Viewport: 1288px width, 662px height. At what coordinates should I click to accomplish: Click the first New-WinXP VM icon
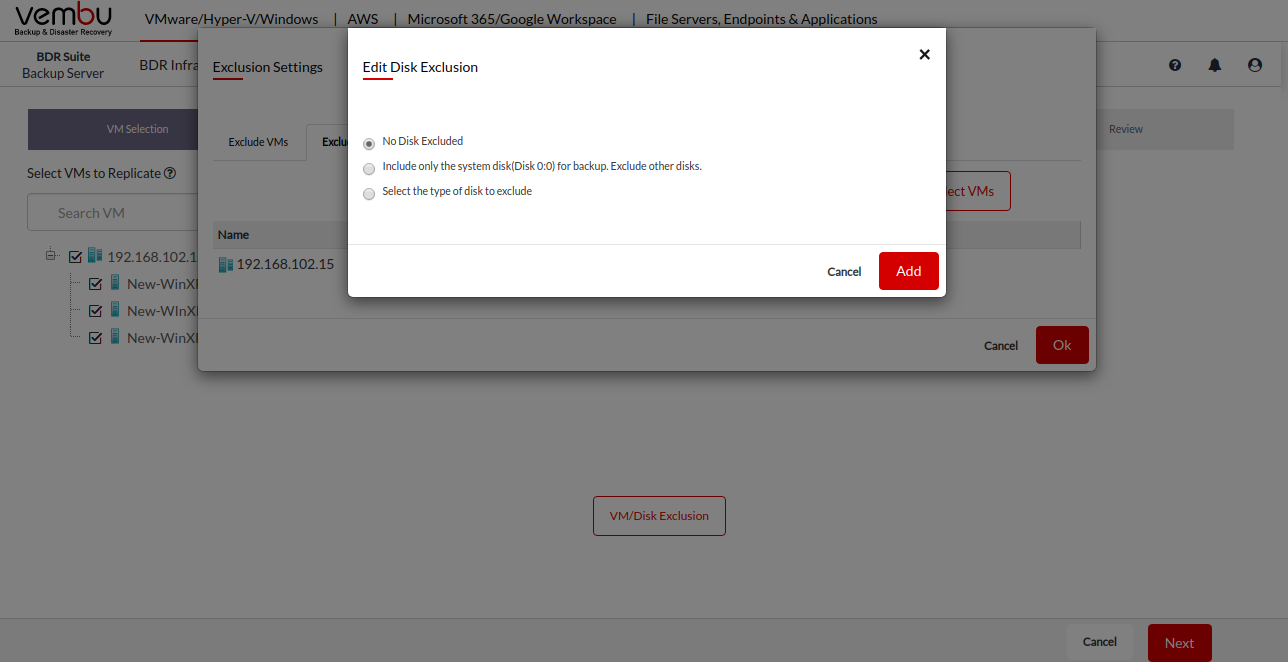(115, 283)
